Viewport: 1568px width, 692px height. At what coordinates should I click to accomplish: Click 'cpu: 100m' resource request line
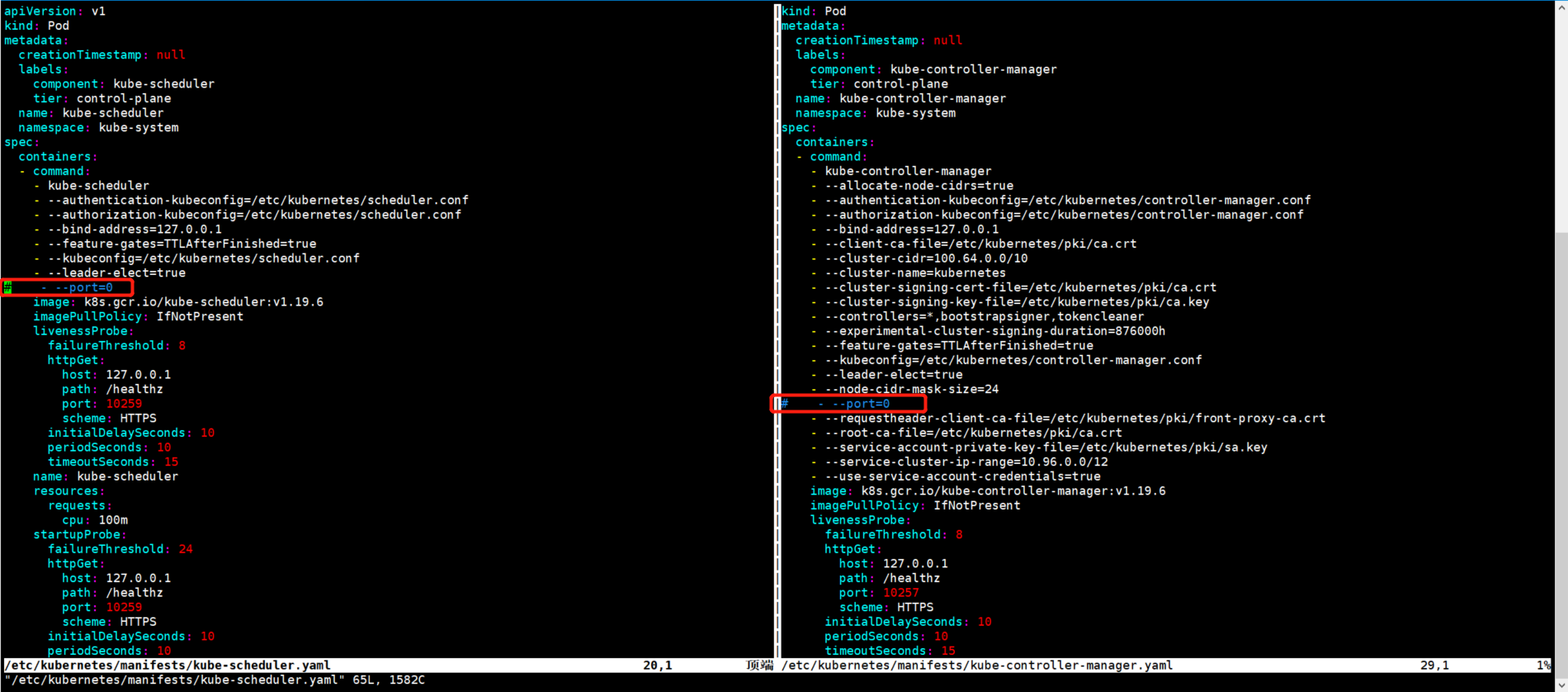click(95, 519)
